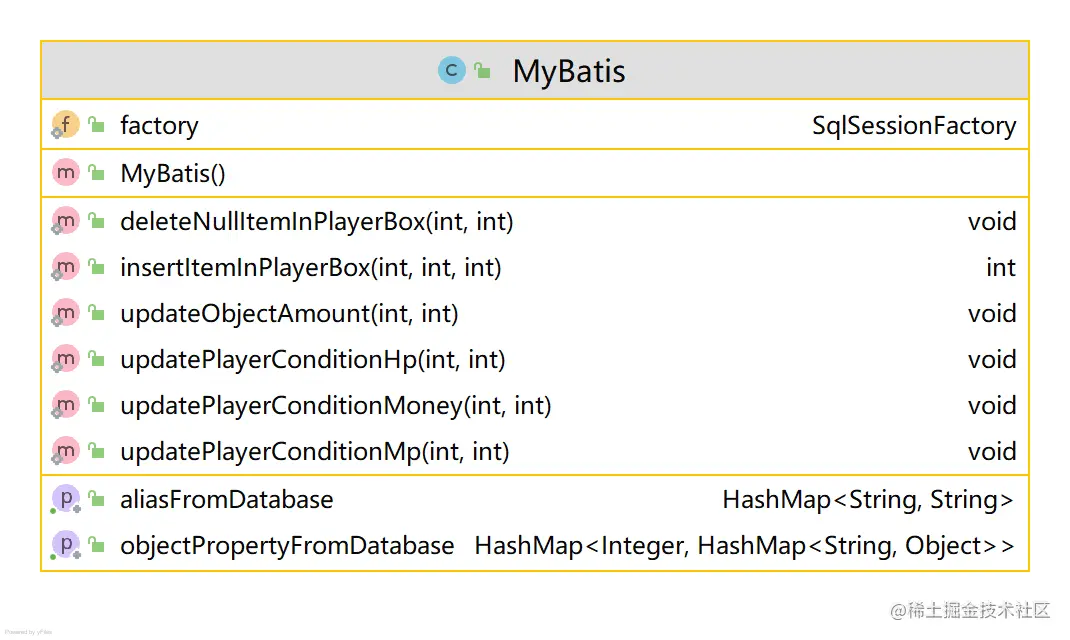The image size is (1070, 640).
Task: Select the objectPropertyFromDatabase property name
Action: coord(287,547)
